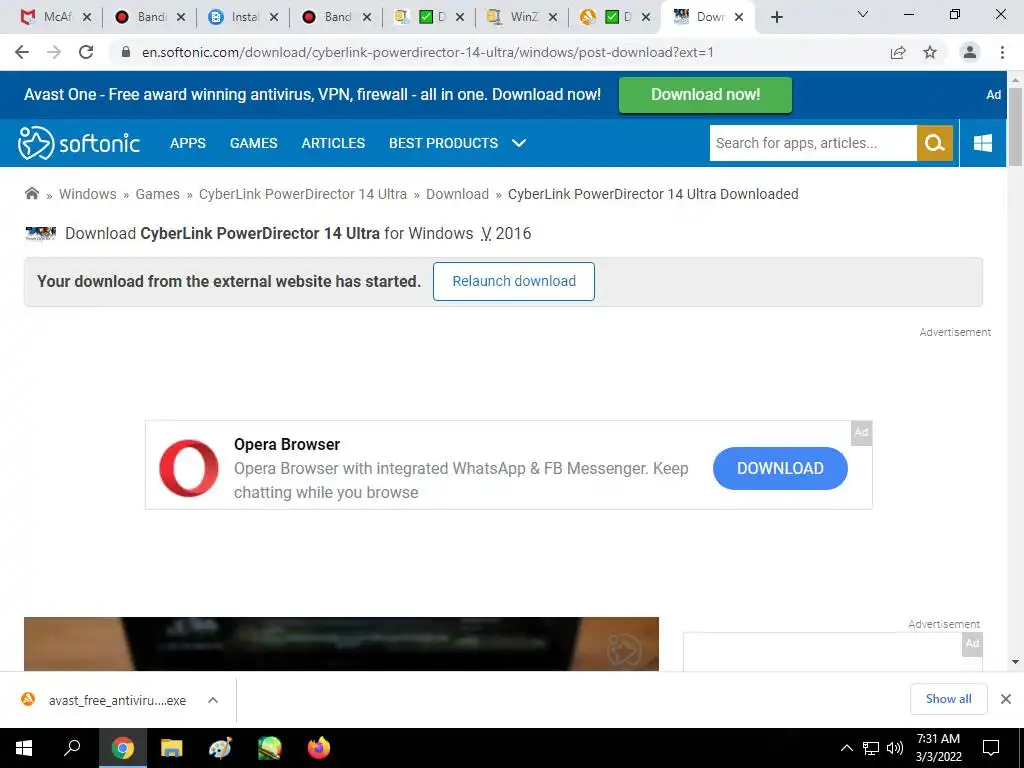This screenshot has width=1024, height=768.
Task: Click the Opera Browser logo
Action: 189,468
